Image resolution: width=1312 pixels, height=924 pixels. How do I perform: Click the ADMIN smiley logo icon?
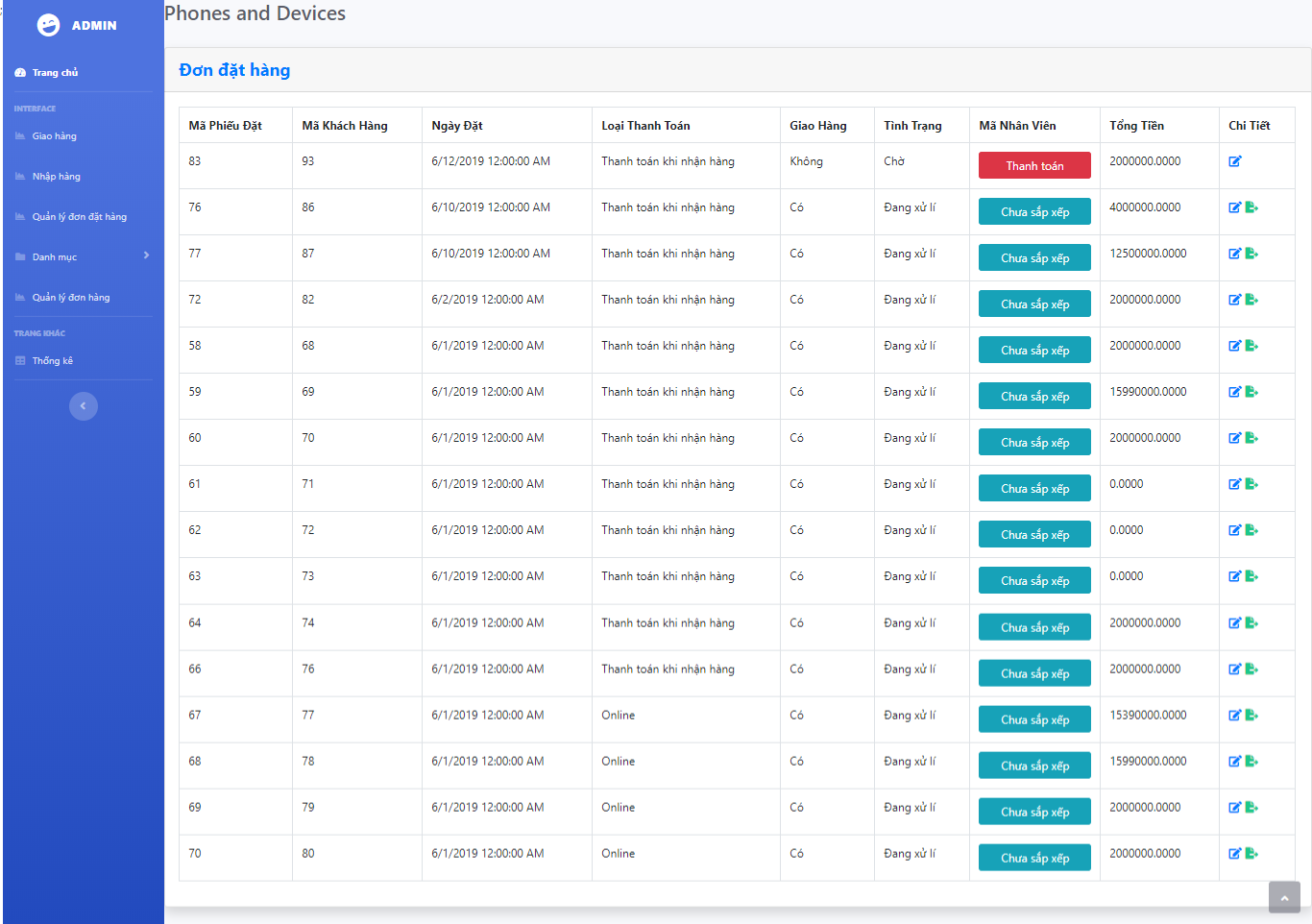pos(48,25)
